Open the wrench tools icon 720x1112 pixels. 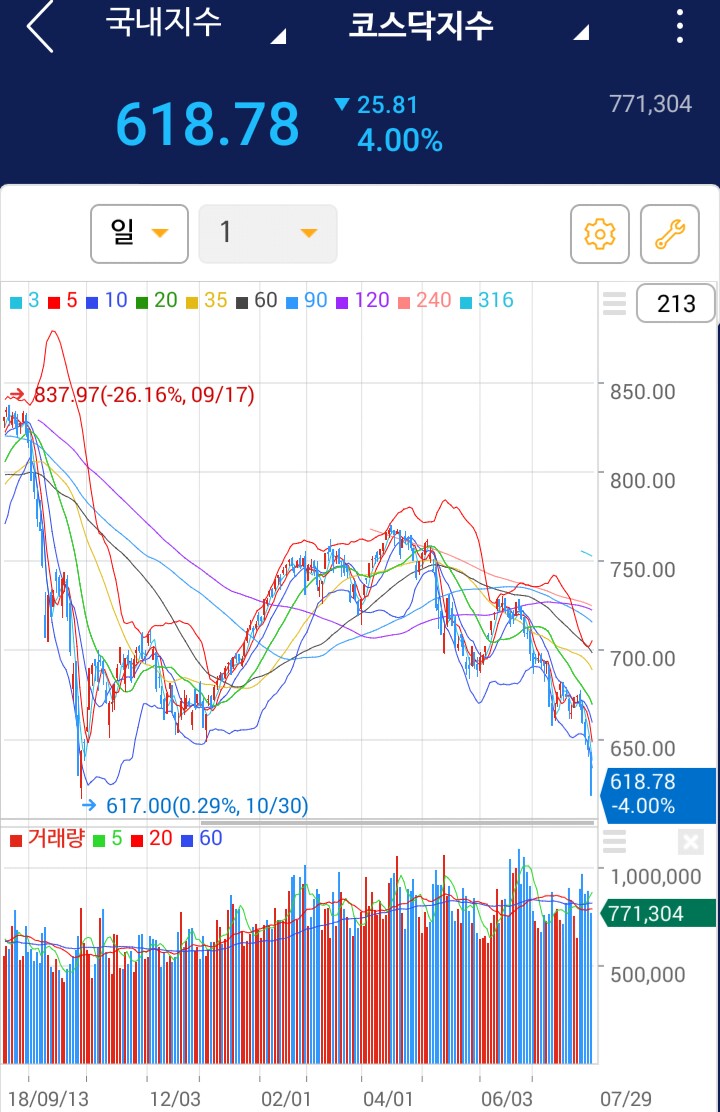pos(670,234)
